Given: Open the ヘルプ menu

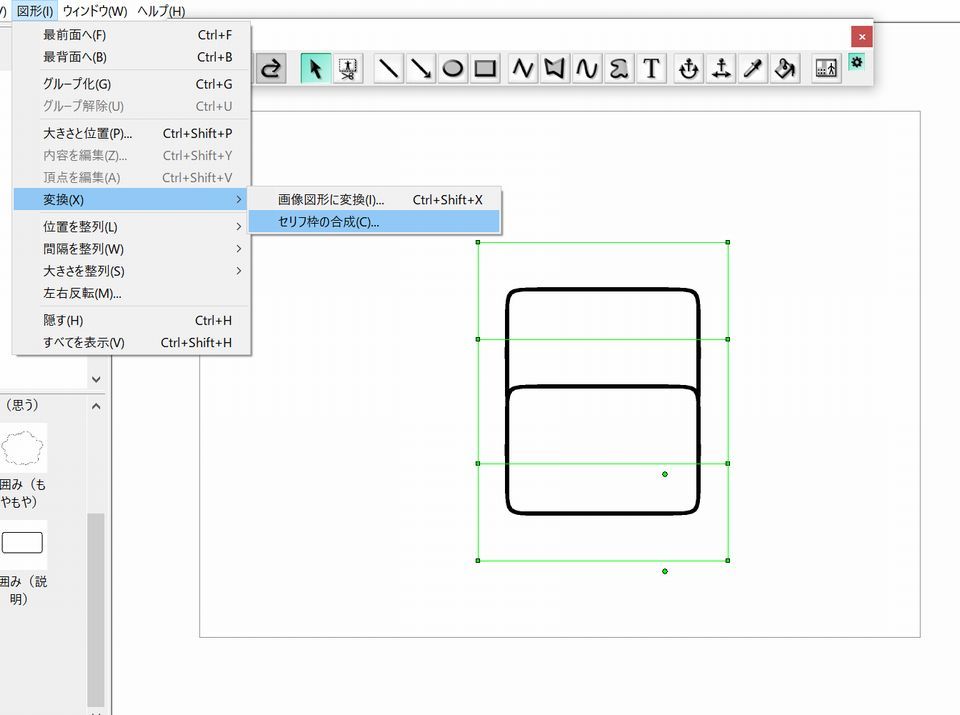Looking at the screenshot, I should coord(161,11).
